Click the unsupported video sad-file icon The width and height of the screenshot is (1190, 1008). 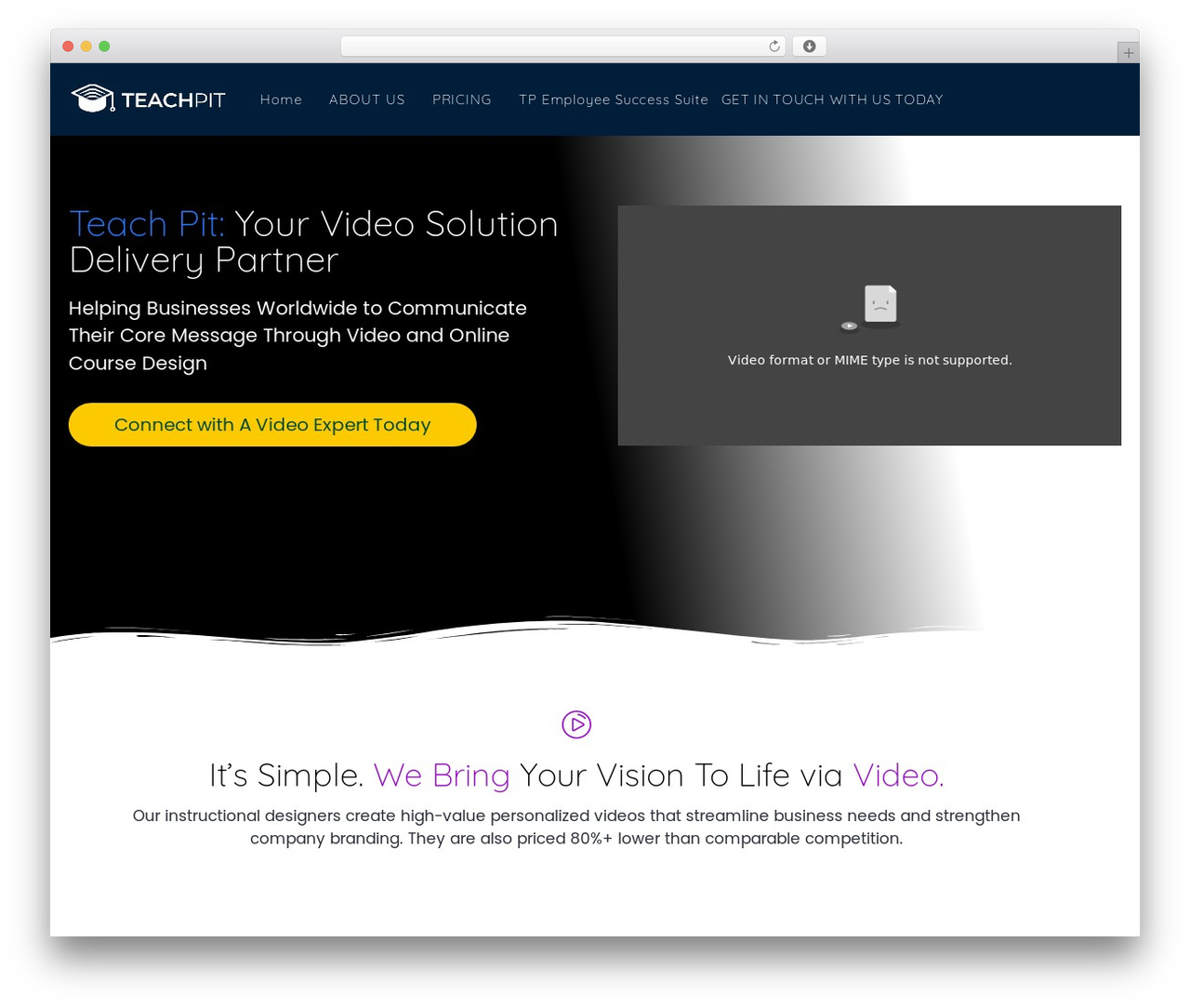click(x=872, y=308)
